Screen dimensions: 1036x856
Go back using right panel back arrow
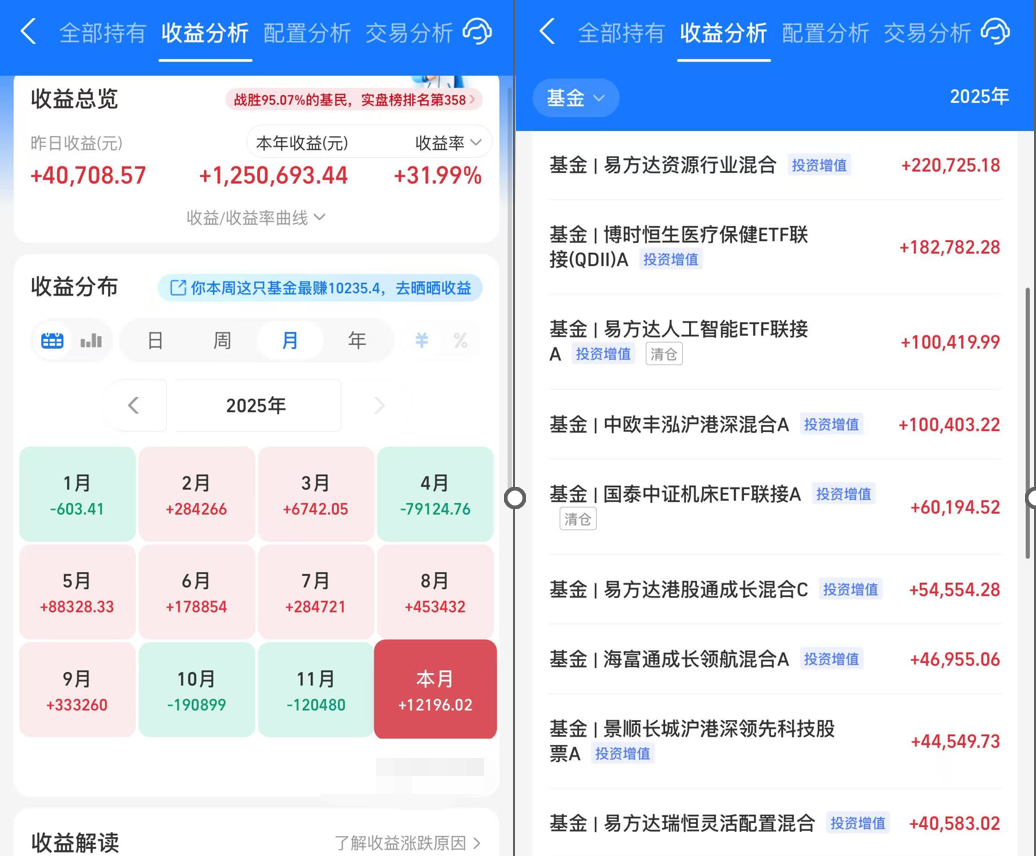(547, 32)
